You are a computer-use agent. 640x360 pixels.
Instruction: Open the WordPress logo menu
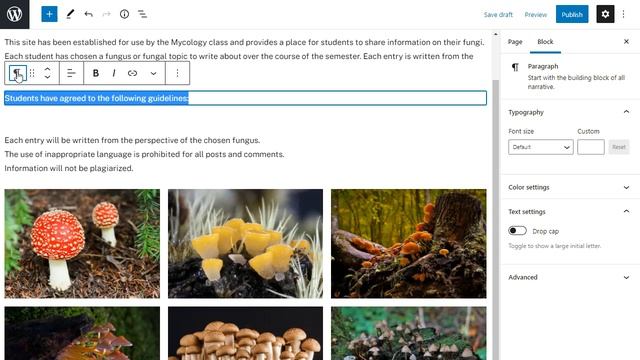15,14
